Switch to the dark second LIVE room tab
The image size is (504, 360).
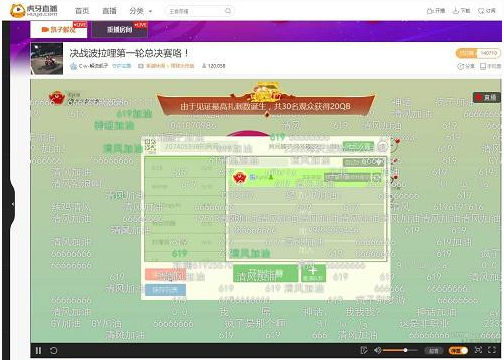(x=120, y=30)
